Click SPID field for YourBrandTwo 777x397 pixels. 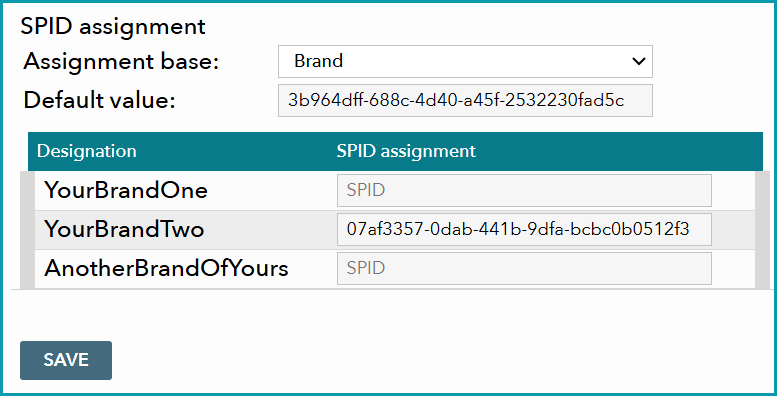pos(524,229)
